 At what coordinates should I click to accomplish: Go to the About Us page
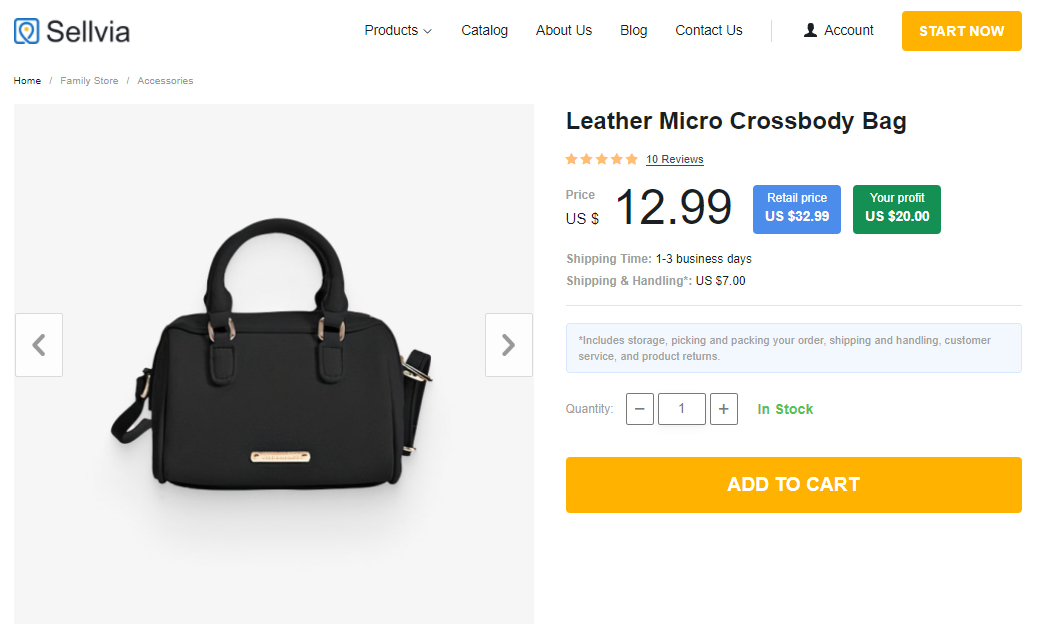(564, 31)
